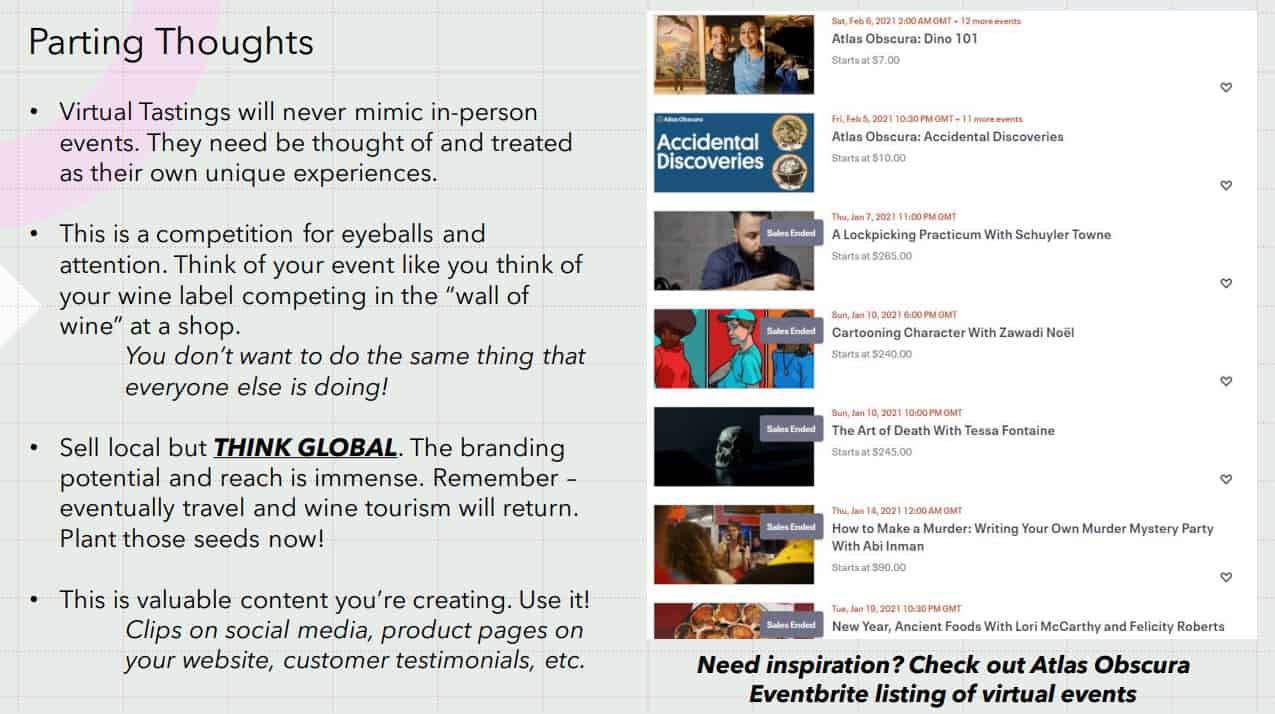Click the "Sun, Jan 10, 2021 6:00 PM GMT" date
The height and width of the screenshot is (714, 1275).
pos(894,314)
